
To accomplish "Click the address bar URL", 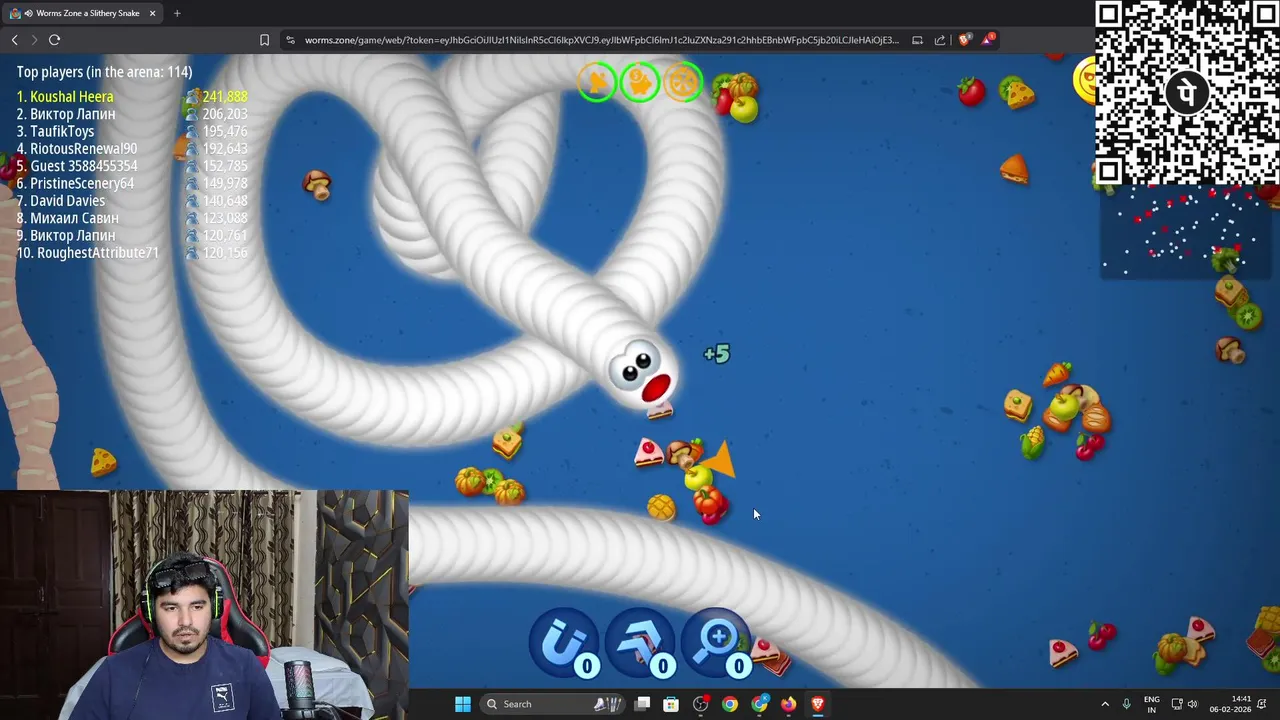I will (x=601, y=40).
